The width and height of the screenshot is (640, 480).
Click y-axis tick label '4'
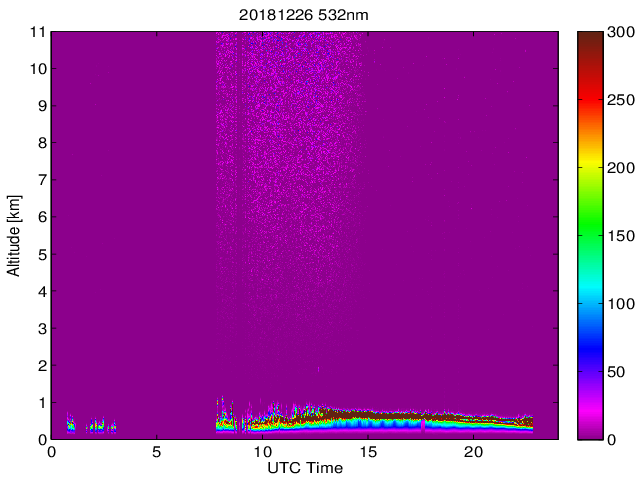pos(42,291)
